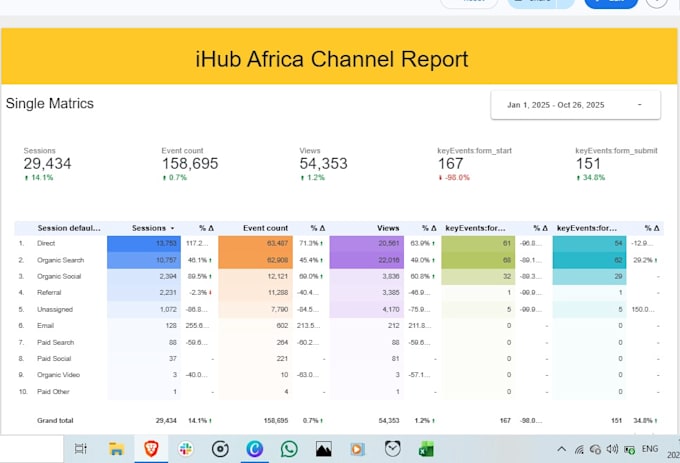This screenshot has width=680, height=463.
Task: Click the Single Matrics heading
Action: [x=50, y=104]
